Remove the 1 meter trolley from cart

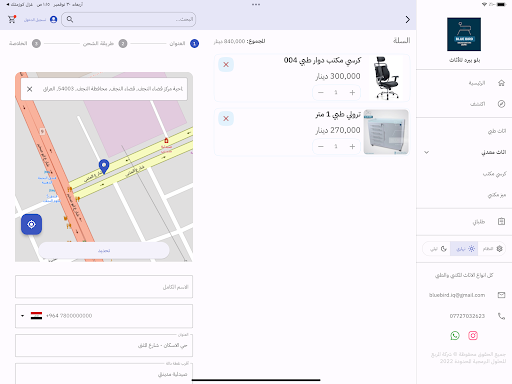[x=226, y=119]
